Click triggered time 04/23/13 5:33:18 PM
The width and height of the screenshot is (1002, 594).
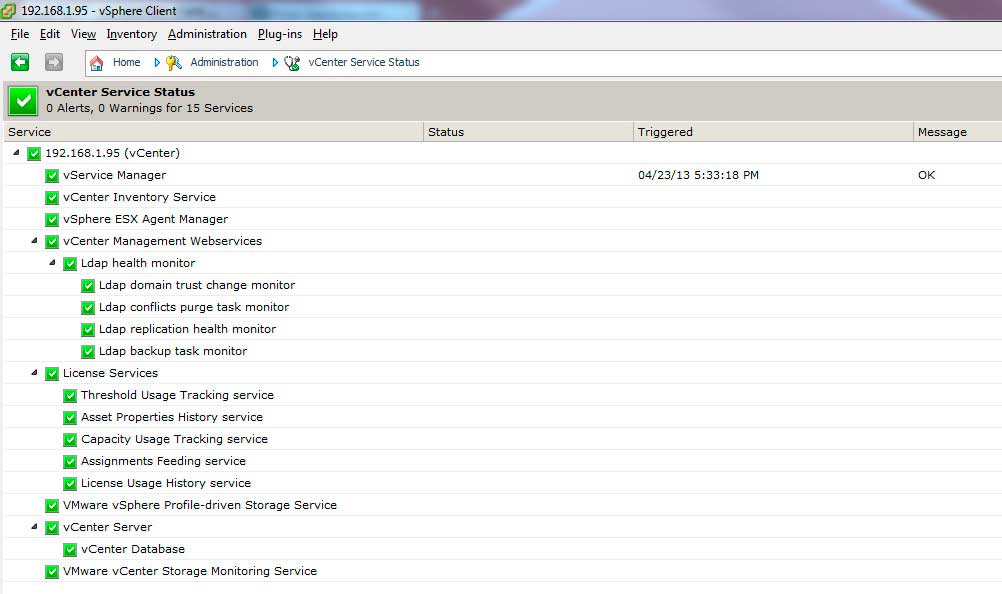pyautogui.click(x=698, y=175)
